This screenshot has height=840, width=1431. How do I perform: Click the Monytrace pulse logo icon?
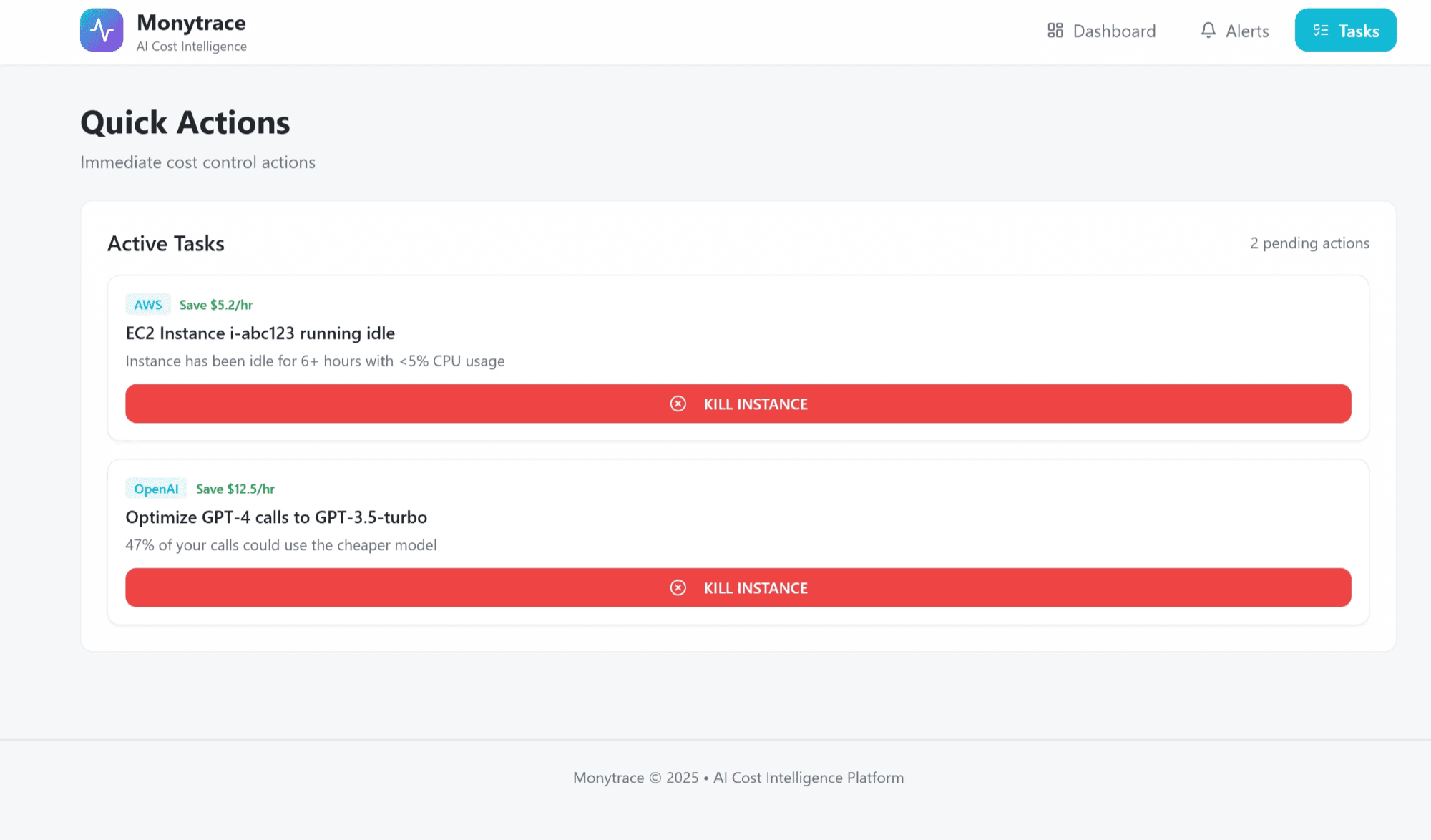coord(102,31)
